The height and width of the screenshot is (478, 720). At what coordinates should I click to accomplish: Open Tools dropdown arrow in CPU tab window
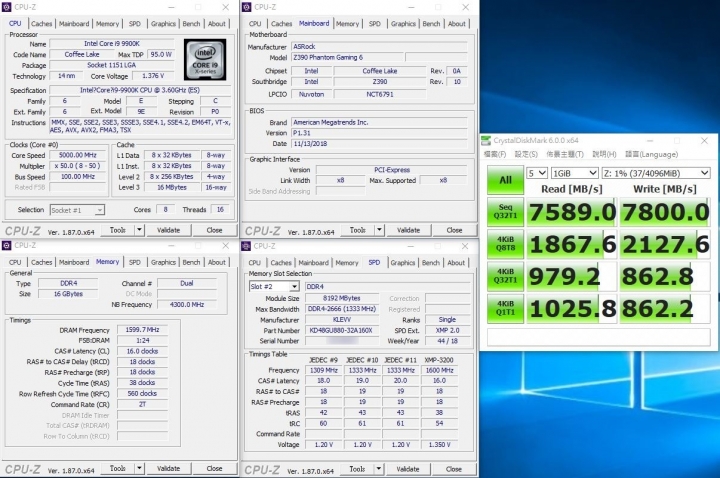pyautogui.click(x=139, y=230)
